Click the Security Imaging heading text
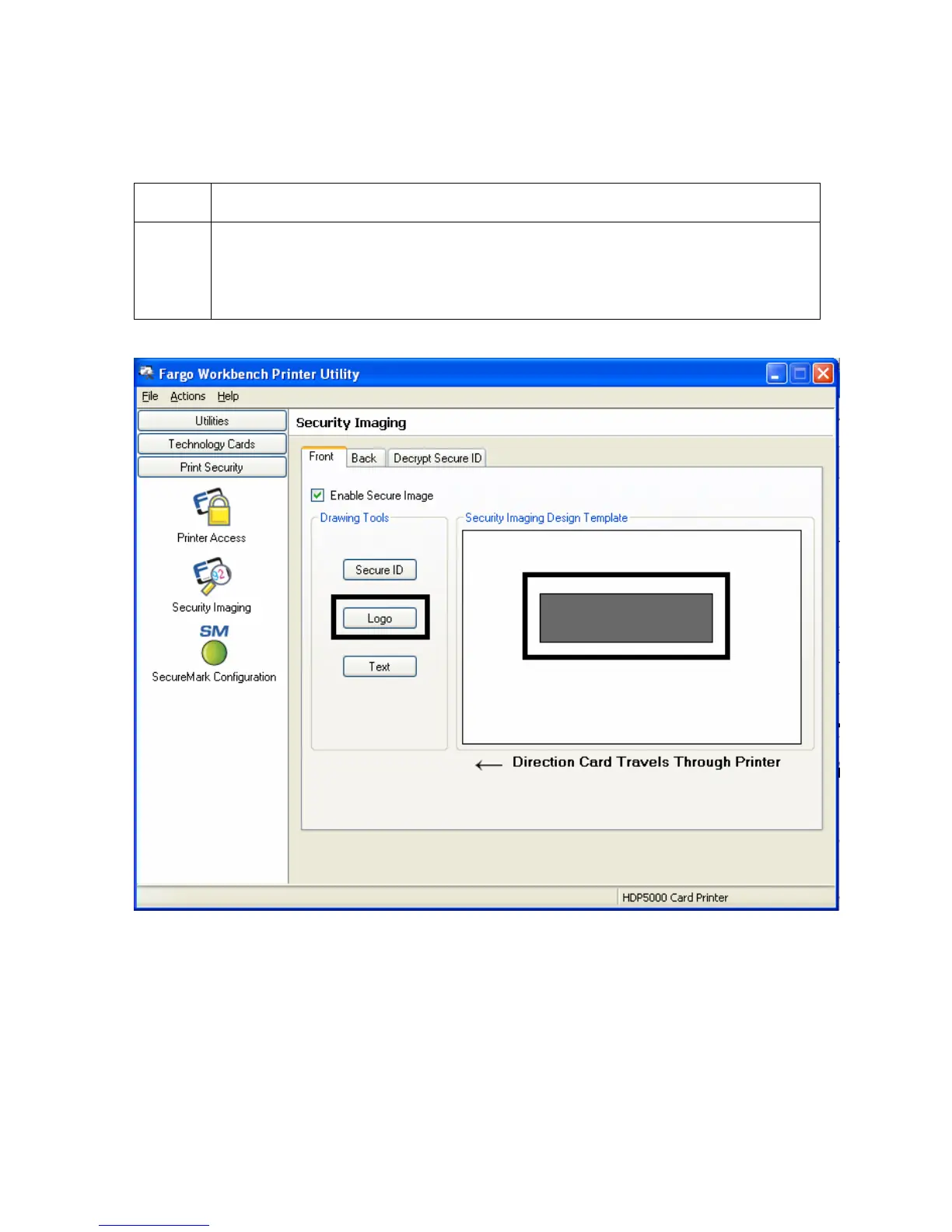952x1232 pixels. click(x=351, y=422)
